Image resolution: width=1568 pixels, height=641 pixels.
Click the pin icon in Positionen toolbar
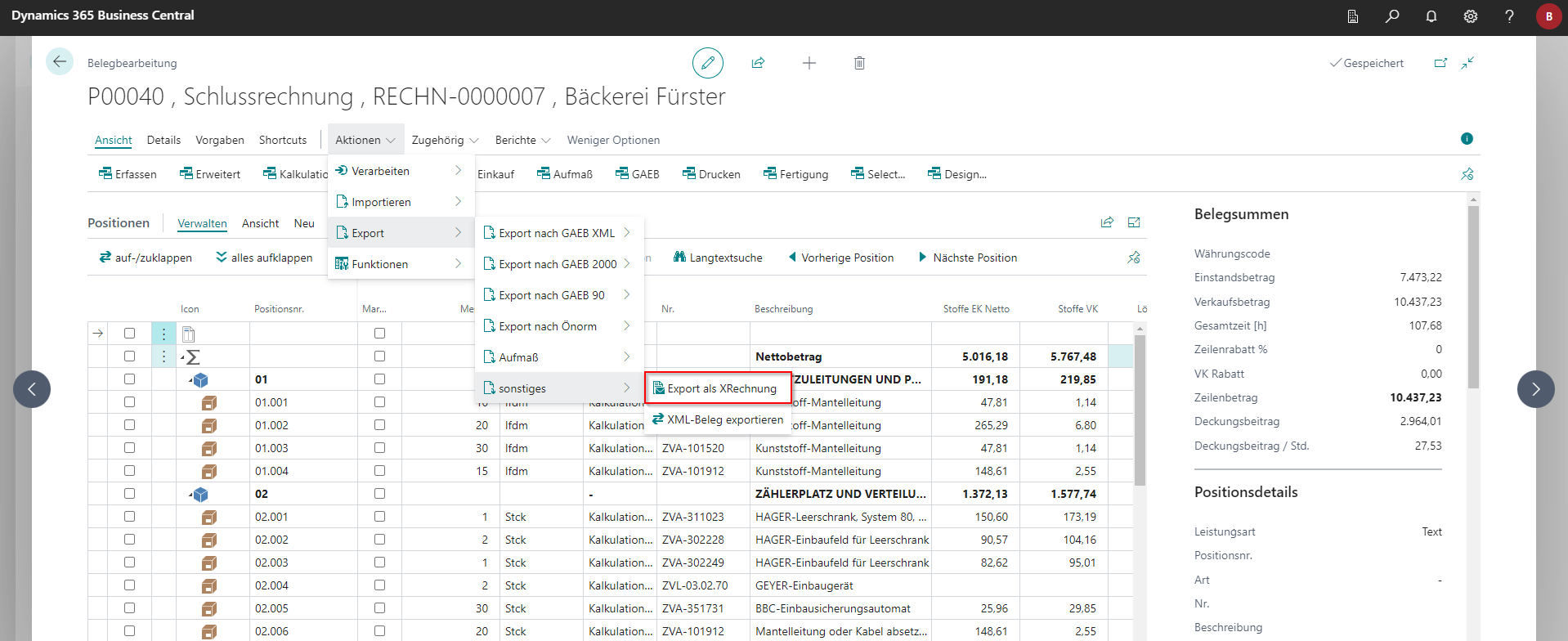(x=1134, y=258)
